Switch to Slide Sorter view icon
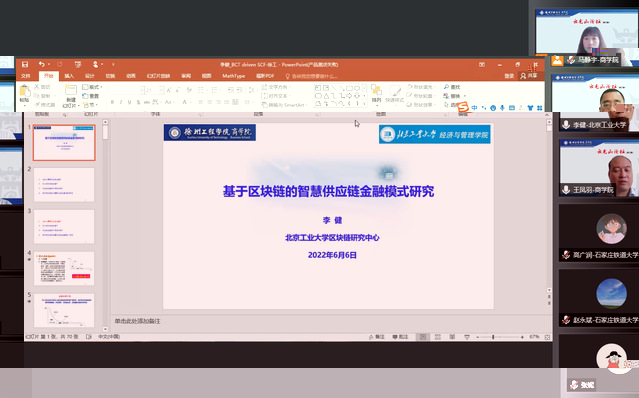 click(x=438, y=337)
